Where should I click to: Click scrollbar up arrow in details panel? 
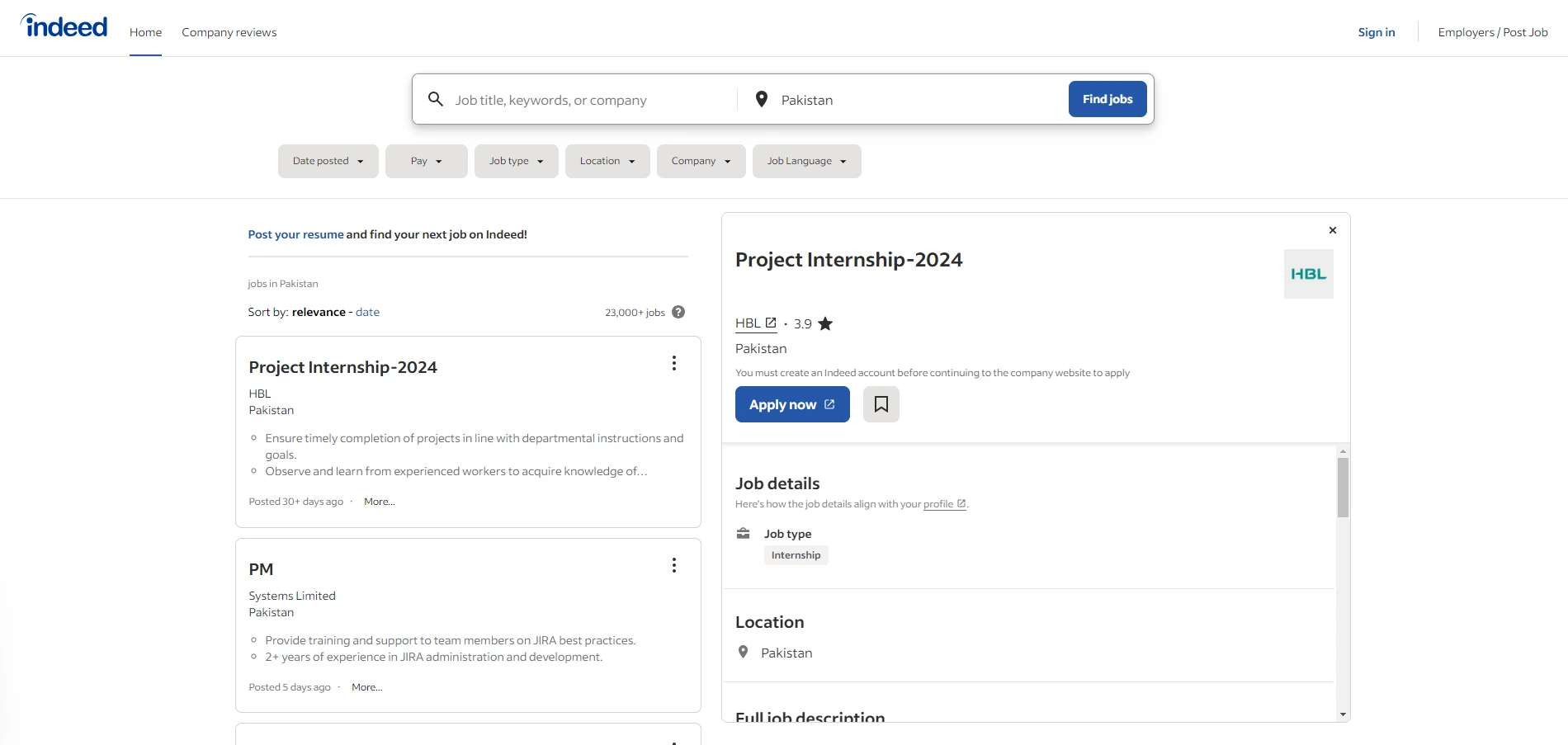1343,451
